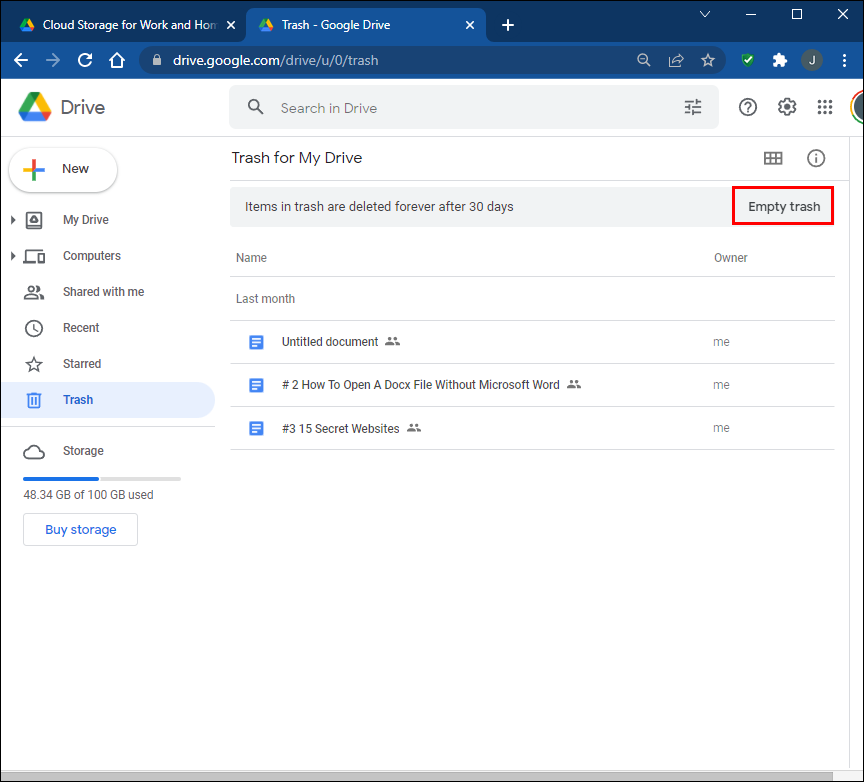
Task: Click the storage usage bar
Action: 102,479
